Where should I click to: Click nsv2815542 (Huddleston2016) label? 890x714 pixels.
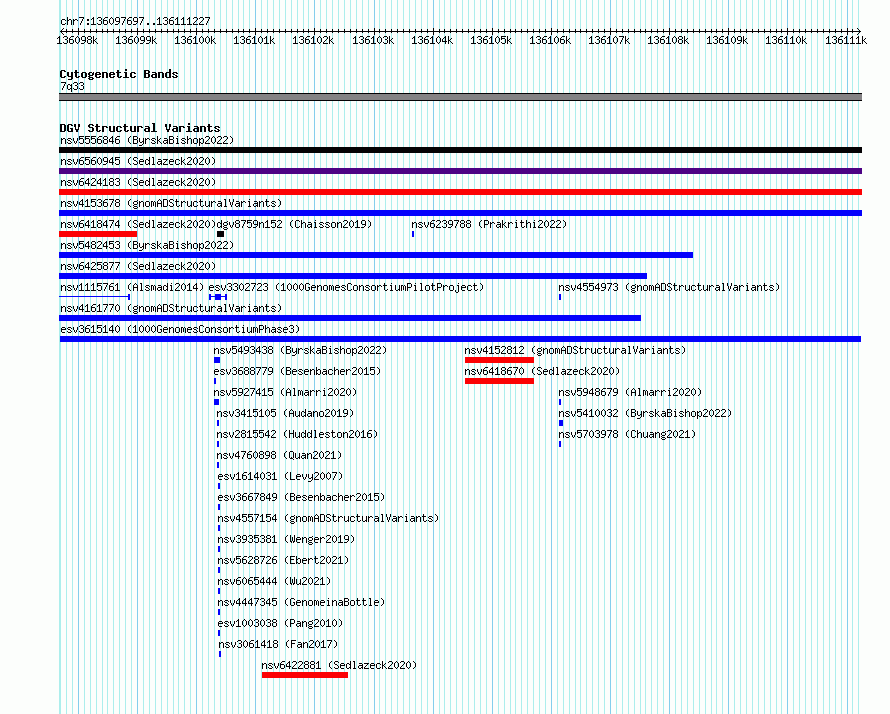coord(297,434)
